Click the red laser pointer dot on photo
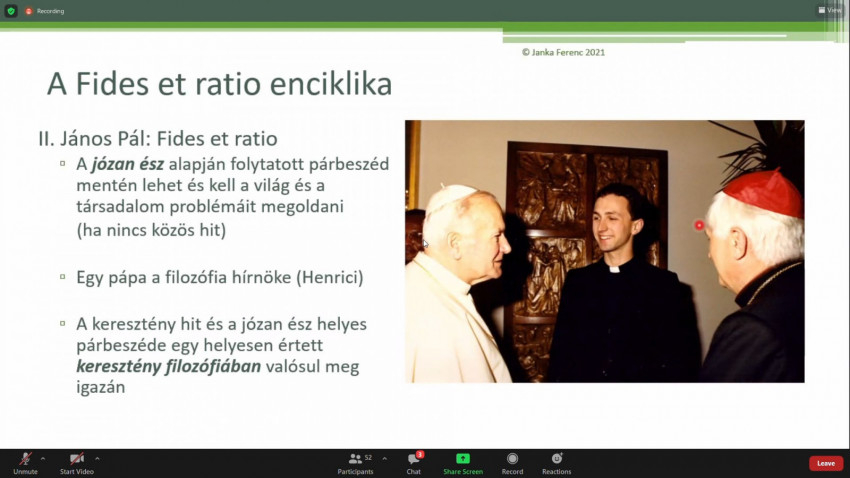This screenshot has width=850, height=478. click(x=699, y=225)
